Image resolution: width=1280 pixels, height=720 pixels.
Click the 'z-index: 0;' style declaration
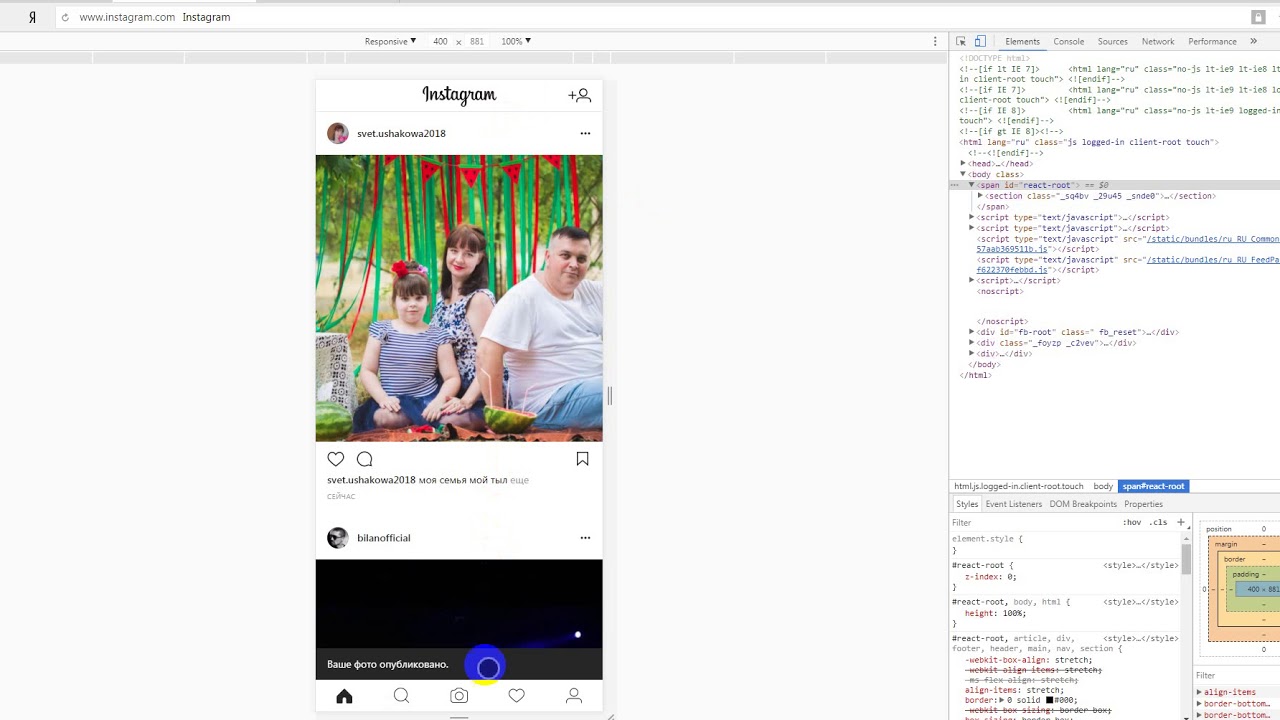click(990, 577)
